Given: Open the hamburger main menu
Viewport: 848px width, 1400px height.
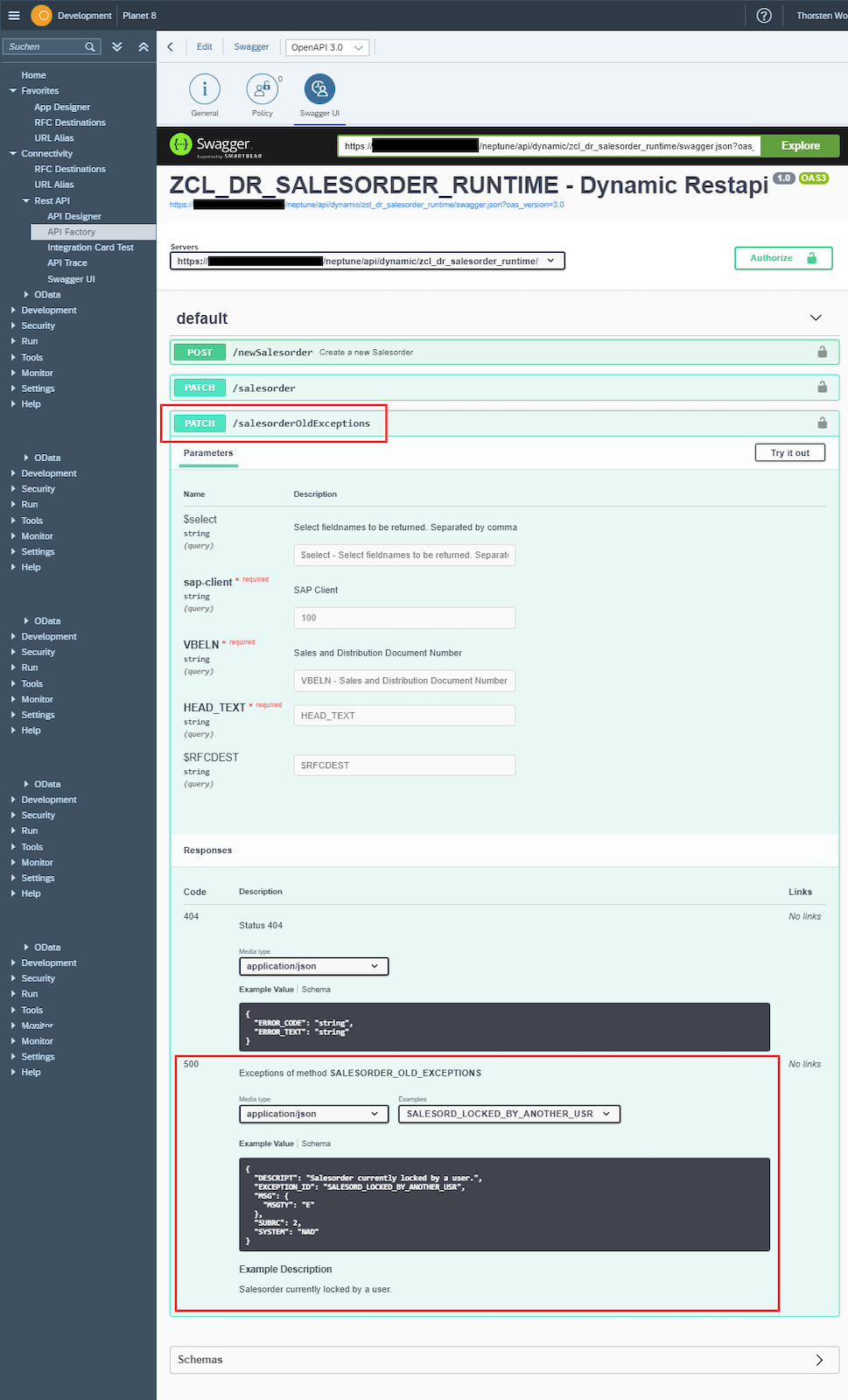Looking at the screenshot, I should click(x=14, y=16).
